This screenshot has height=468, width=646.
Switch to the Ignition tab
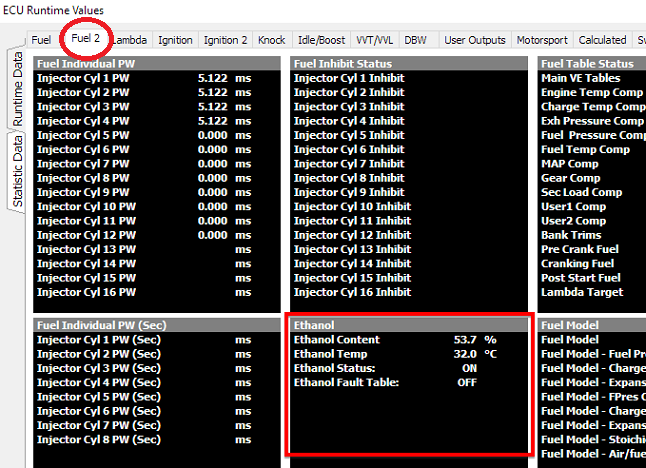175,40
